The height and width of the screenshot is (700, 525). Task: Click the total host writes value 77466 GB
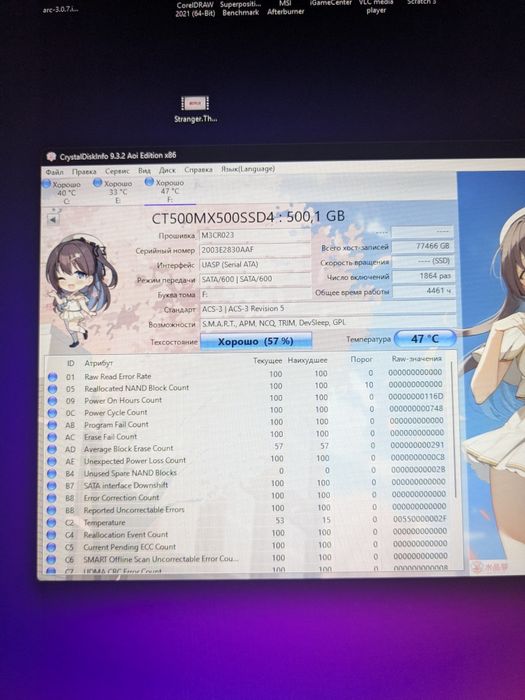422,246
